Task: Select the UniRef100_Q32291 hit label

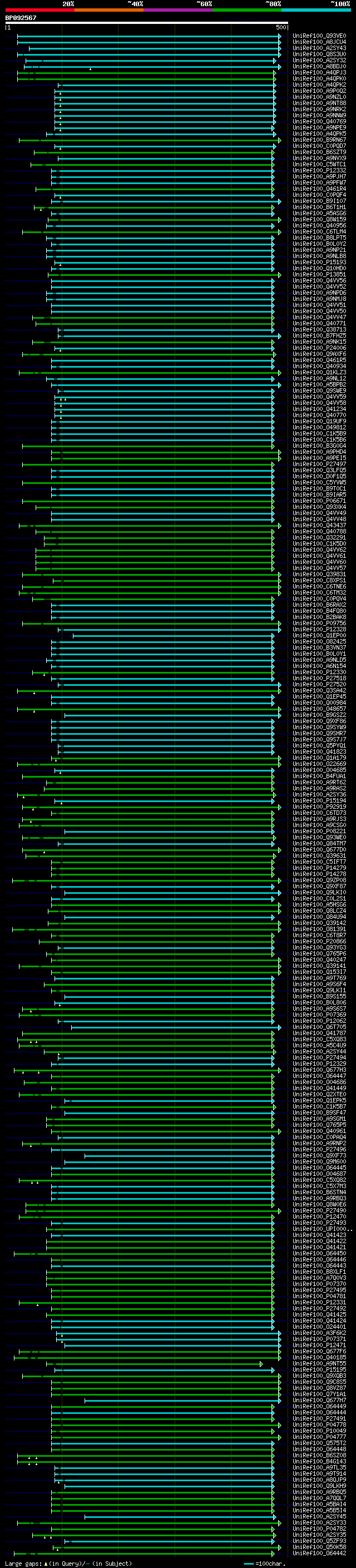Action: [x=319, y=537]
